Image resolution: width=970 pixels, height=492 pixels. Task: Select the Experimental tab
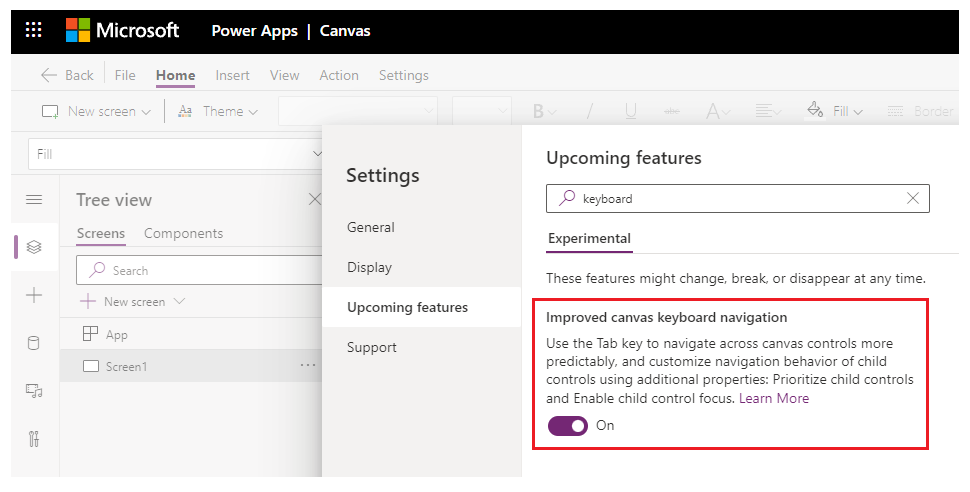[590, 239]
